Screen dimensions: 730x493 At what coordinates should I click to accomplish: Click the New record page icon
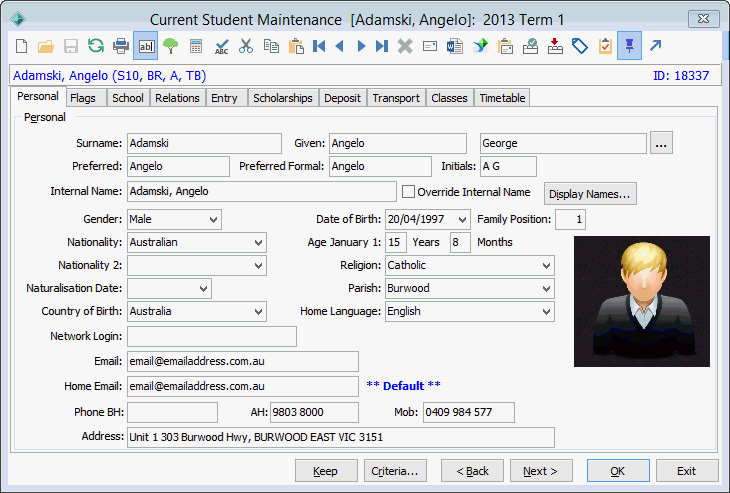click(x=21, y=46)
